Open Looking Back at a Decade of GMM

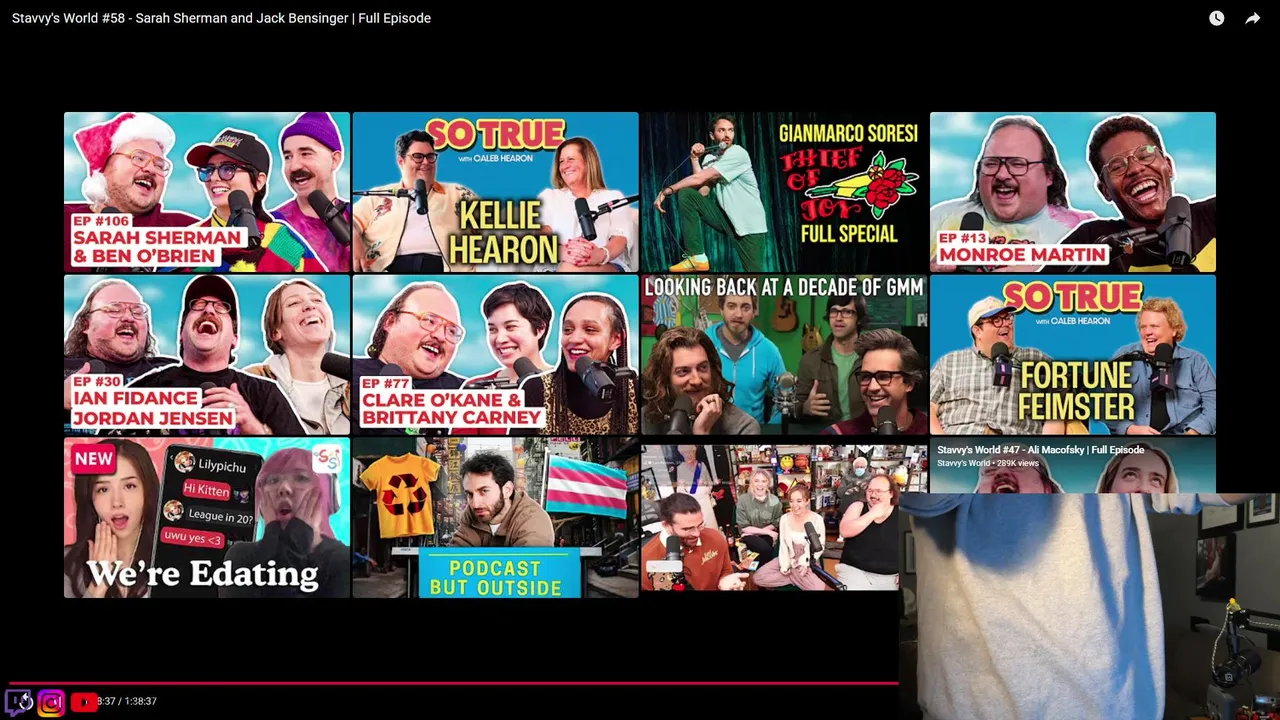pos(784,355)
